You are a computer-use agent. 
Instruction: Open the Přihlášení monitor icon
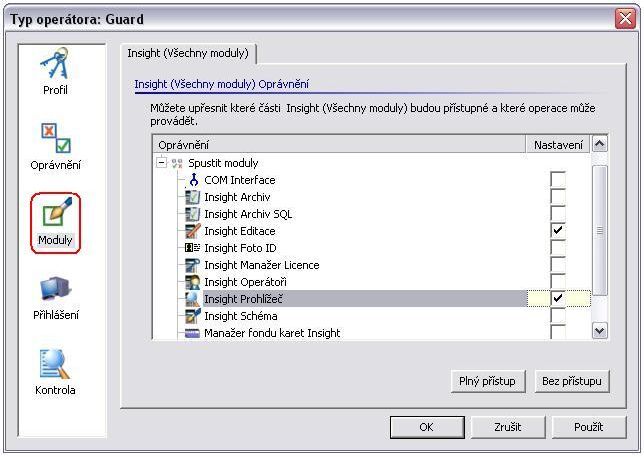[x=56, y=288]
